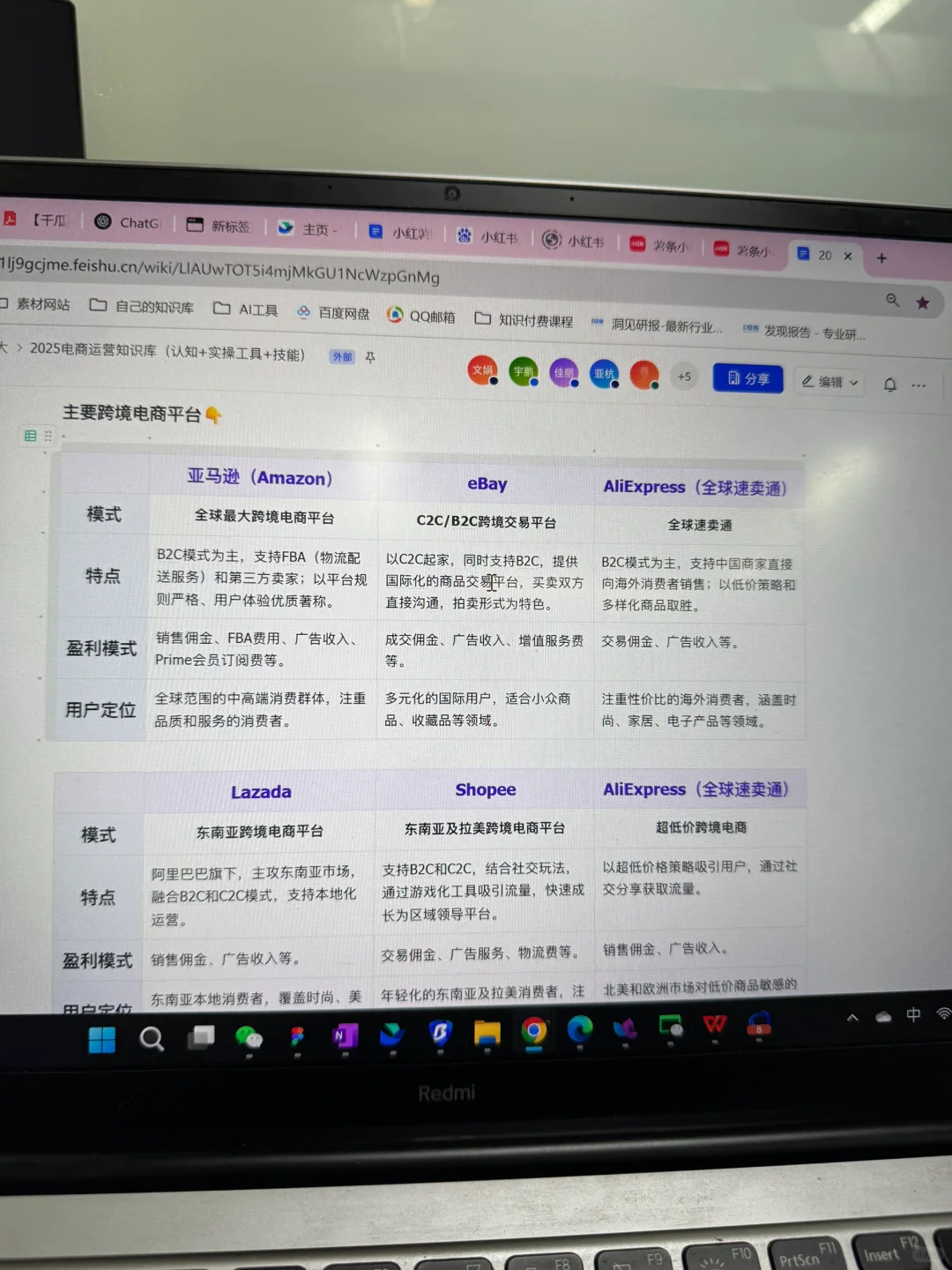Click heading 主要跨境电商平台
Viewport: 952px width, 1270px height.
[x=132, y=413]
